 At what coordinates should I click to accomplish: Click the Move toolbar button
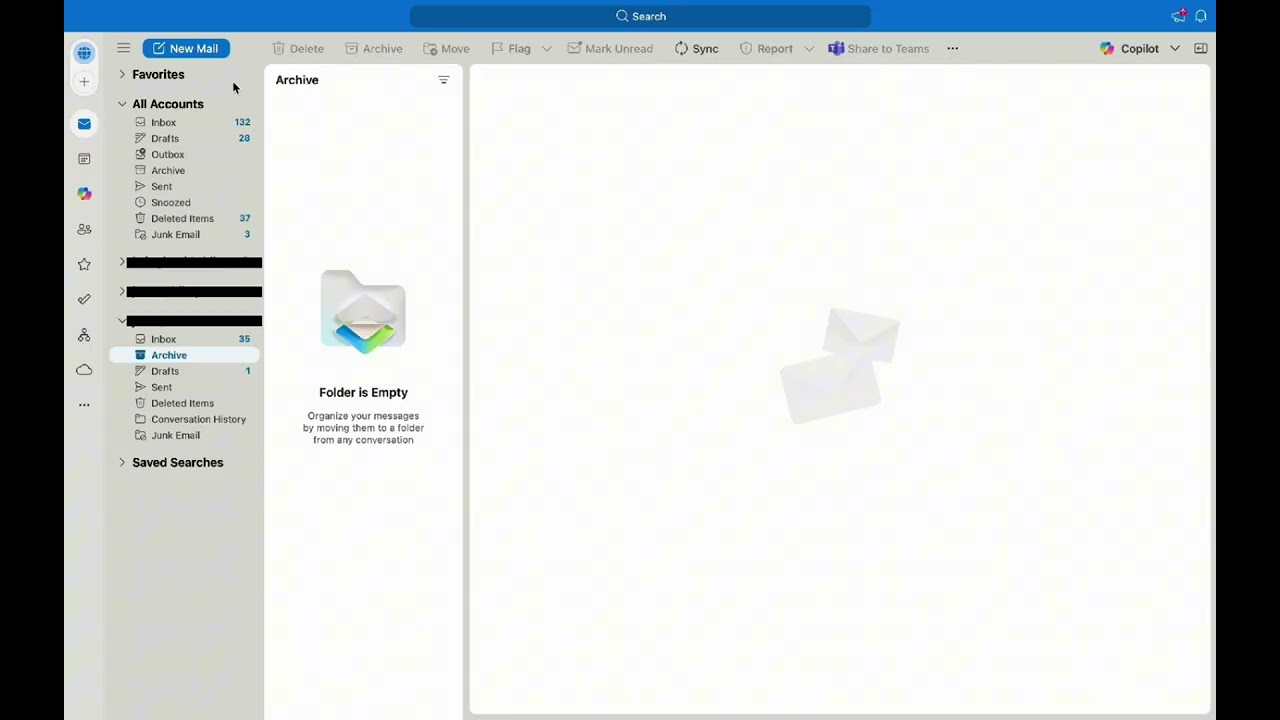pyautogui.click(x=446, y=48)
